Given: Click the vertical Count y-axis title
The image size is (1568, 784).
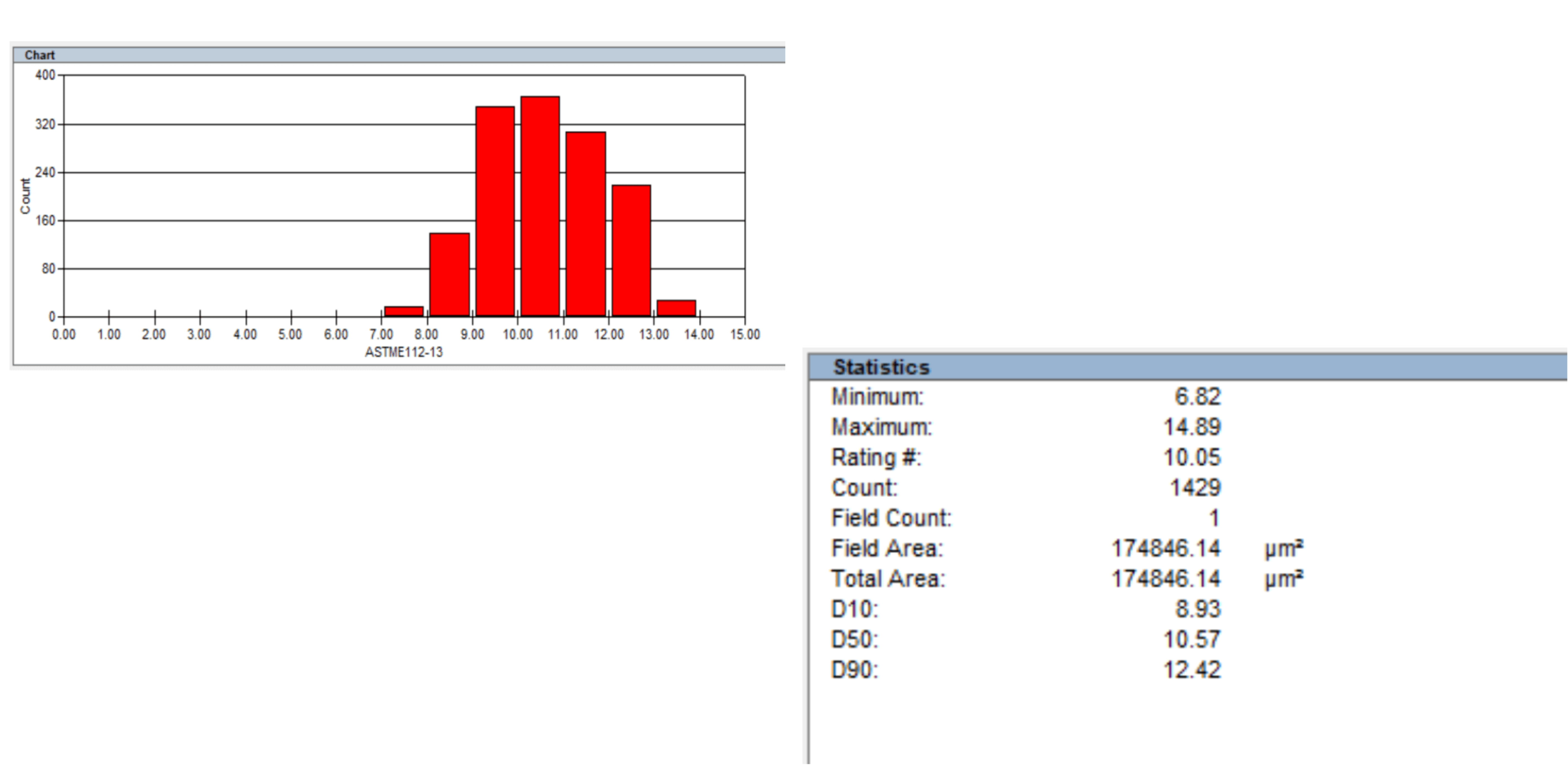Looking at the screenshot, I should click(x=25, y=196).
